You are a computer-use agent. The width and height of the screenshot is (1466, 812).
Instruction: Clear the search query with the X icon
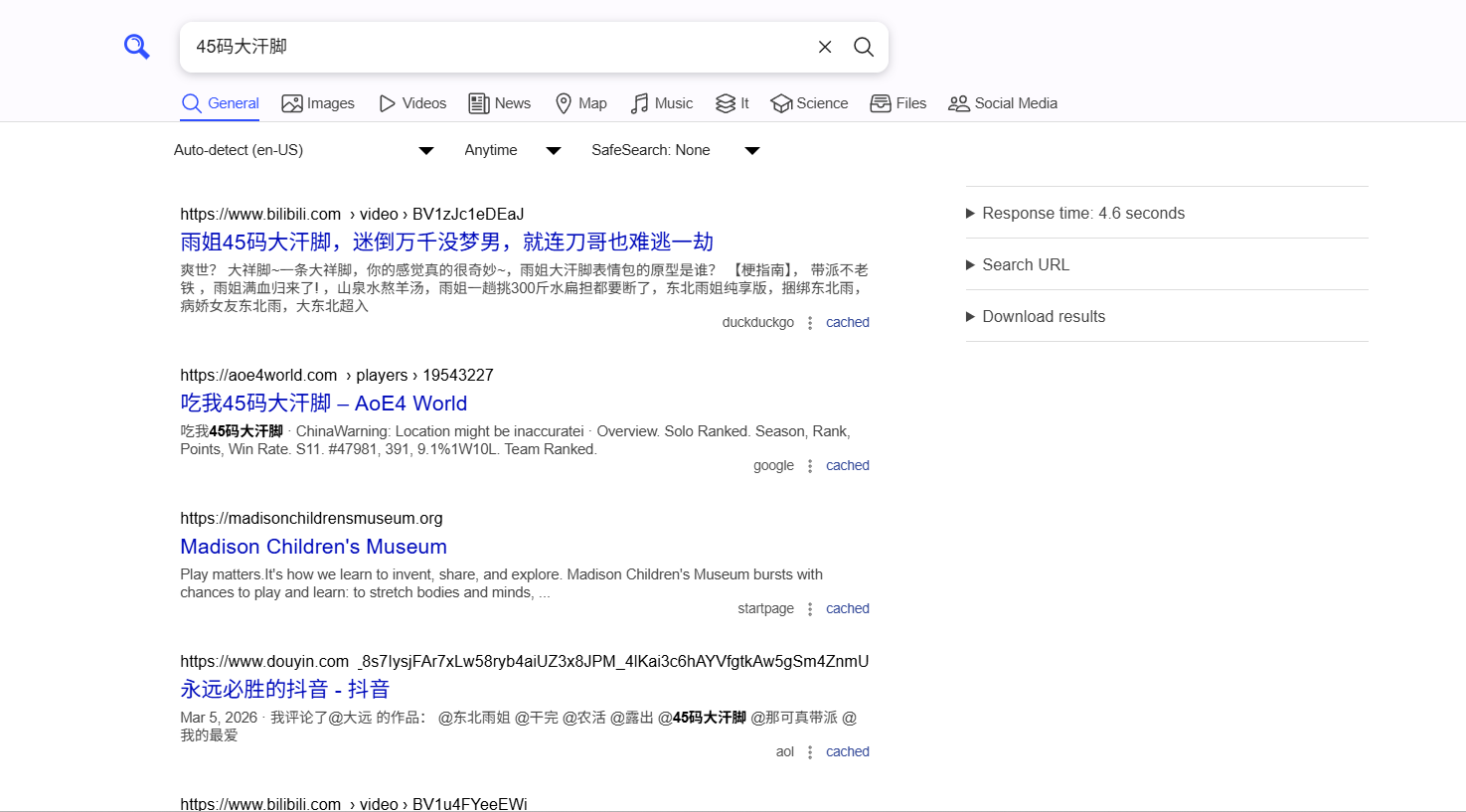click(x=825, y=47)
